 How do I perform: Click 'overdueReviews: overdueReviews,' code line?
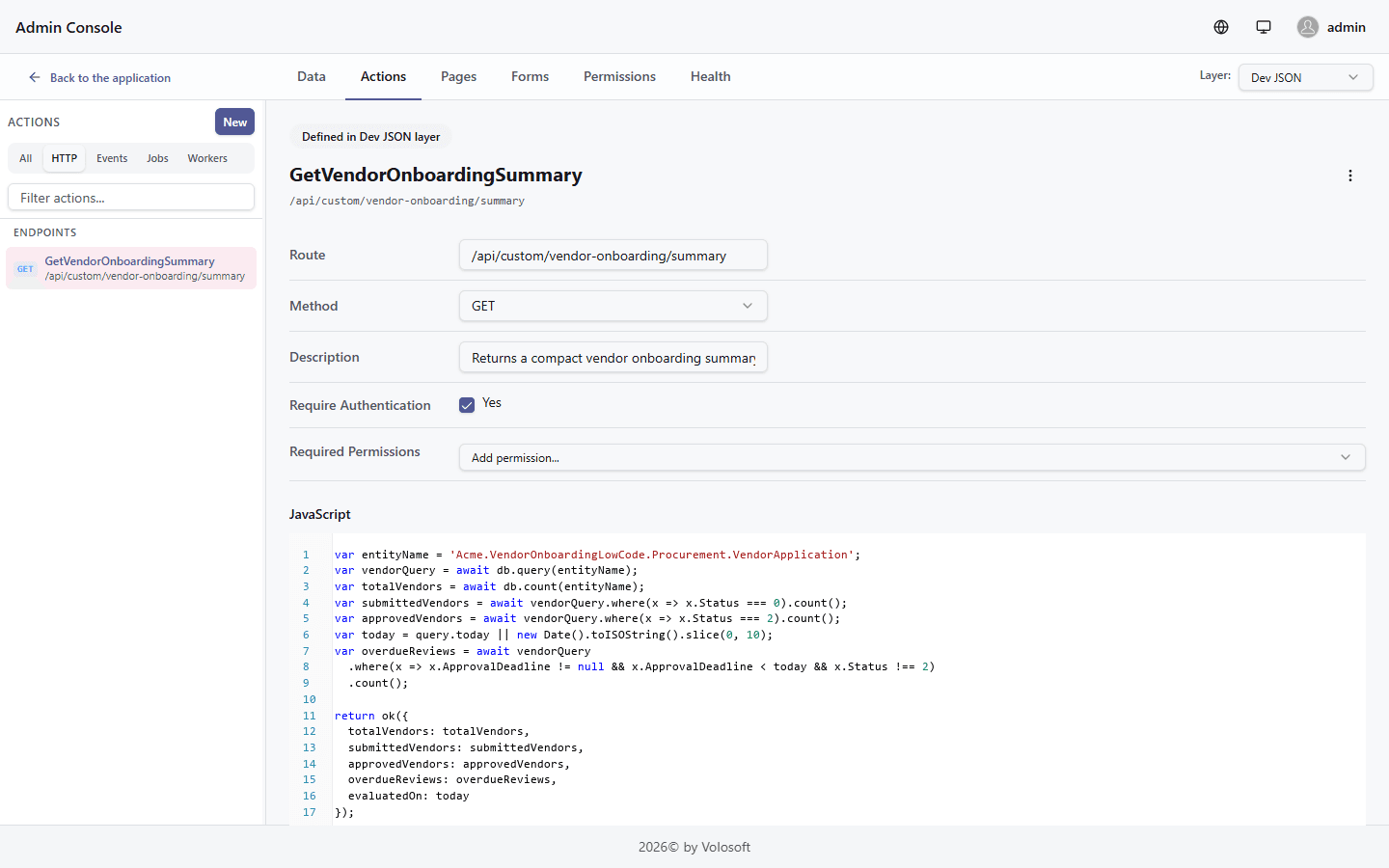452,779
